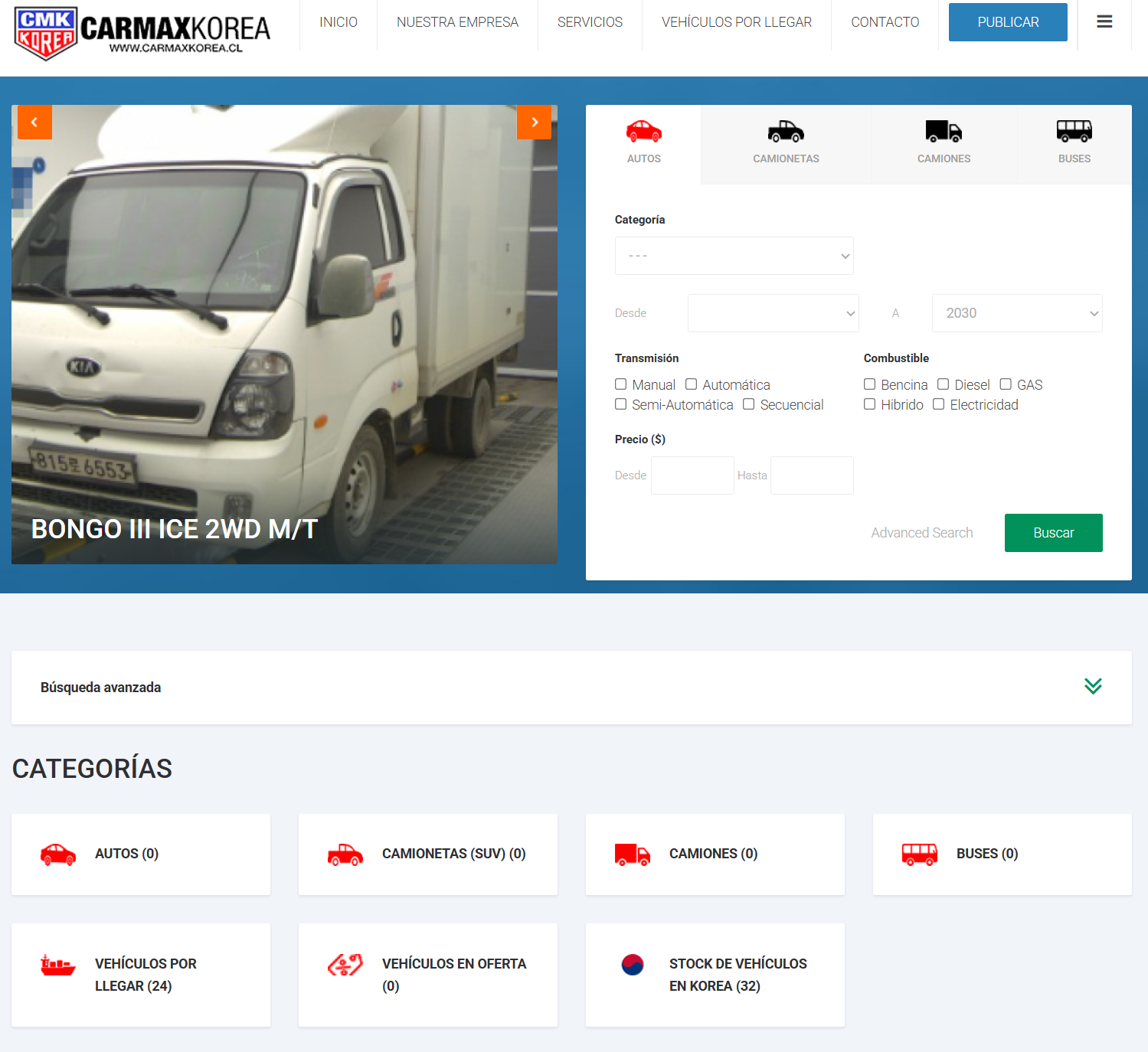The image size is (1148, 1052).
Task: Tick the Secuencial checkbox
Action: pos(749,404)
